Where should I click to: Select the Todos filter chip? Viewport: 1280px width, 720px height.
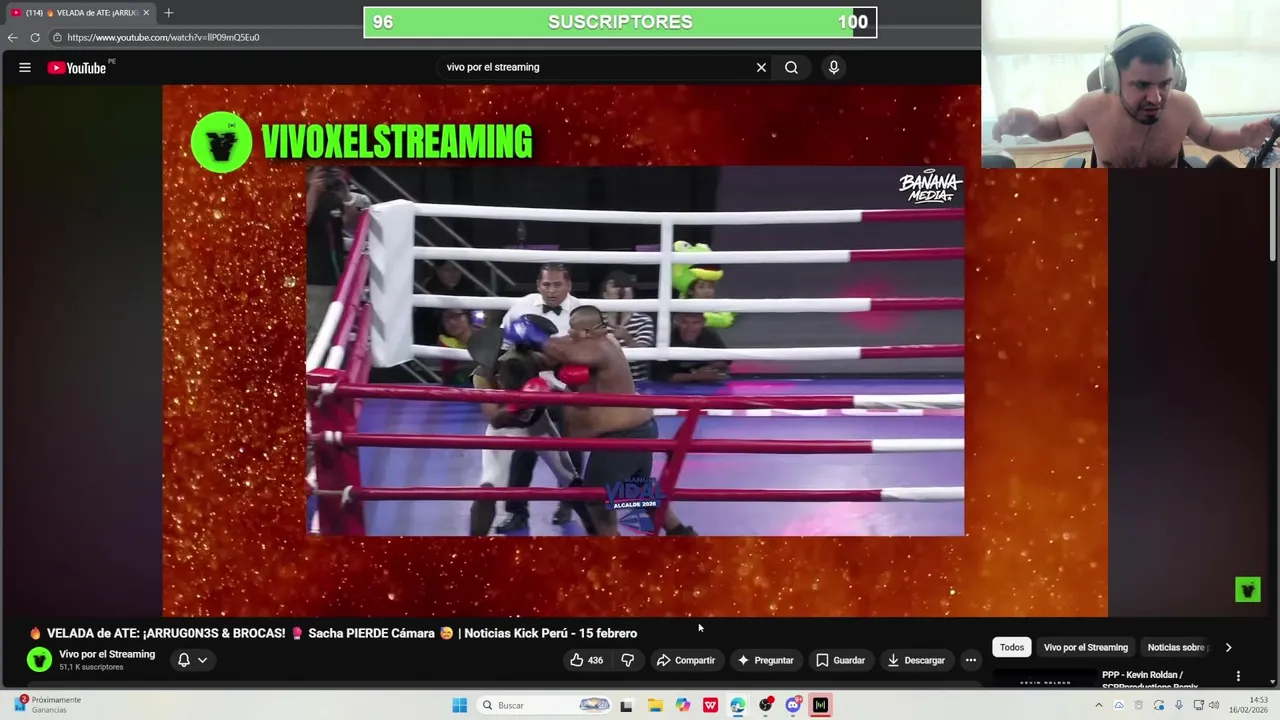click(x=1012, y=647)
